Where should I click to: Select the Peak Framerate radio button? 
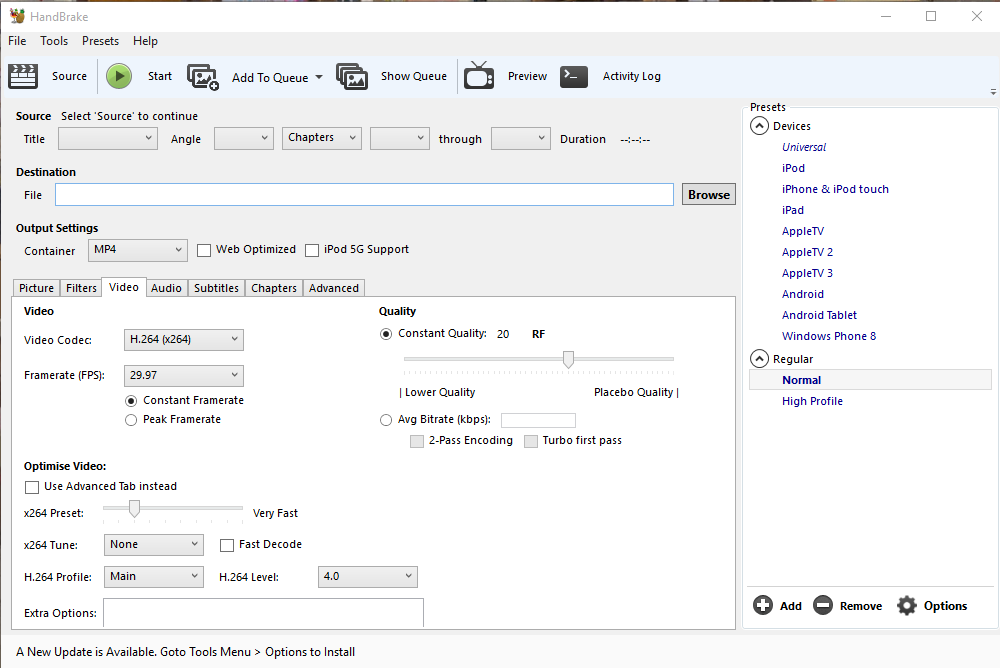point(131,419)
